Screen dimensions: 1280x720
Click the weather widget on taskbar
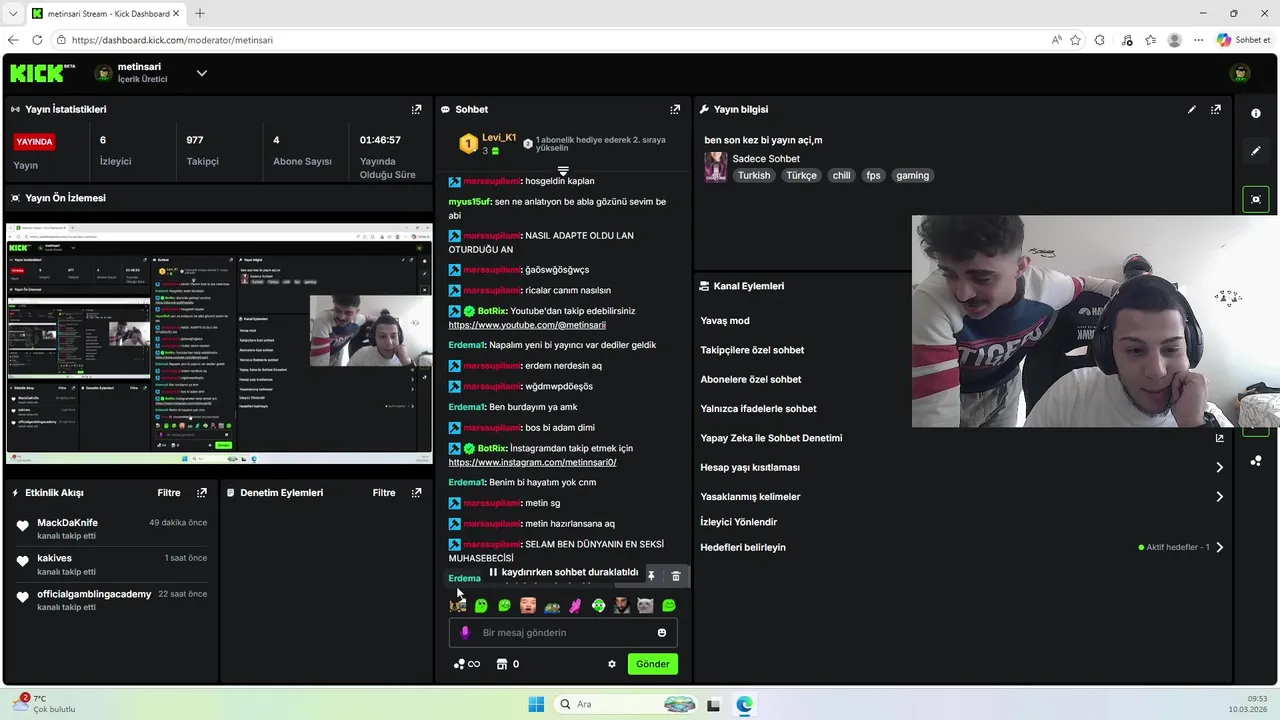point(44,703)
